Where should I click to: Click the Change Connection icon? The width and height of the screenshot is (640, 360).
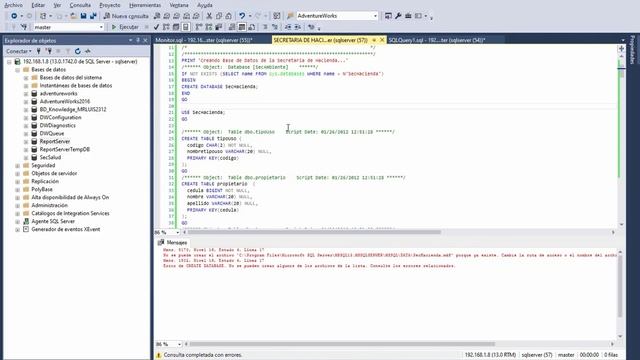click(x=24, y=27)
